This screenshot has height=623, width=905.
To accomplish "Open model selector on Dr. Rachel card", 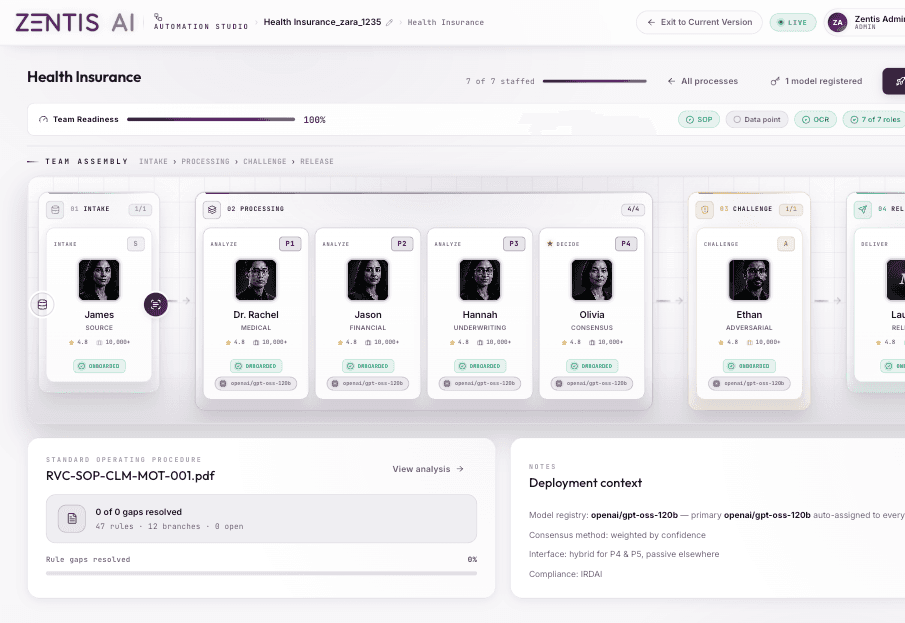I will 256,383.
